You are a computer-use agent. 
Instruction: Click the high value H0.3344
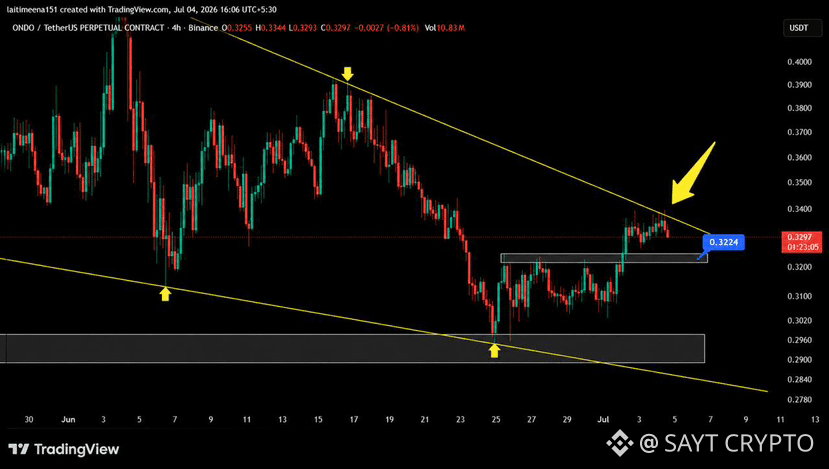point(271,27)
